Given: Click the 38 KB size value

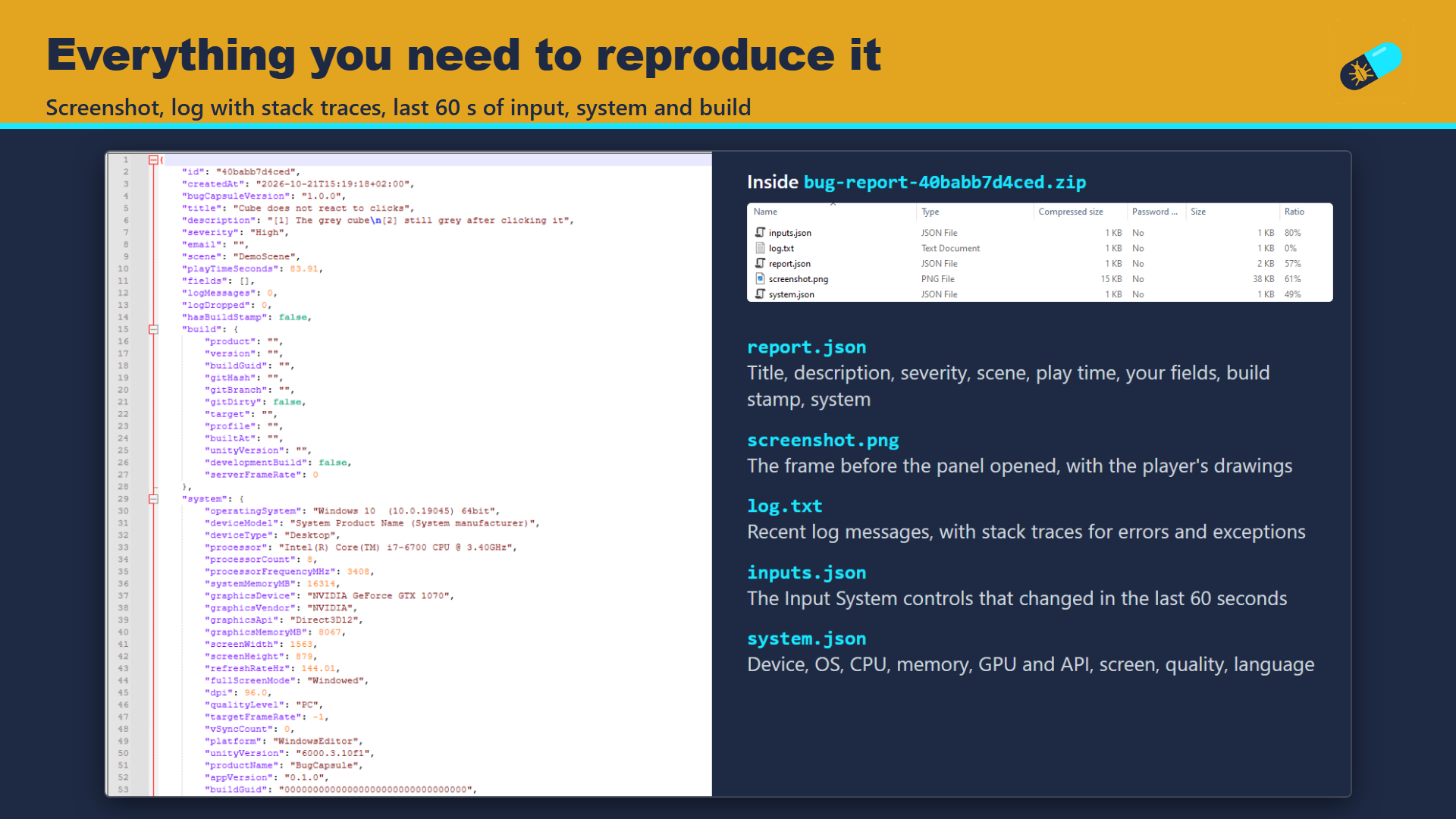Looking at the screenshot, I should (1263, 279).
